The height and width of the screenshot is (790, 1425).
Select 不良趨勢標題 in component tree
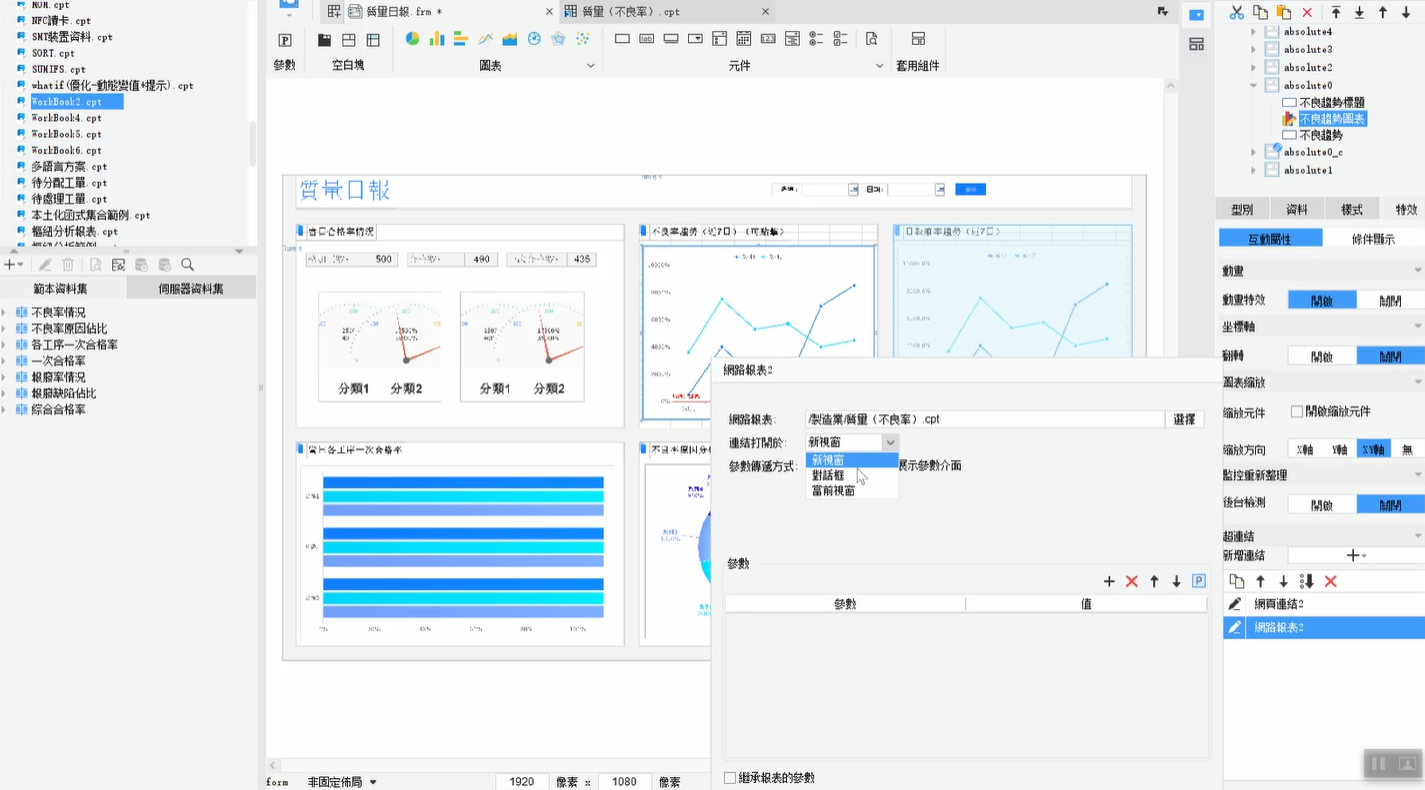(1332, 103)
